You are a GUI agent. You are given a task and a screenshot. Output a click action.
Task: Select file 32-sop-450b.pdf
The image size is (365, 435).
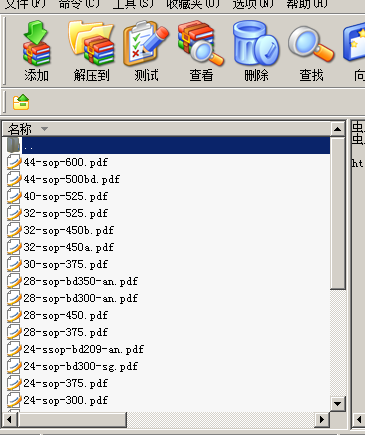point(69,230)
